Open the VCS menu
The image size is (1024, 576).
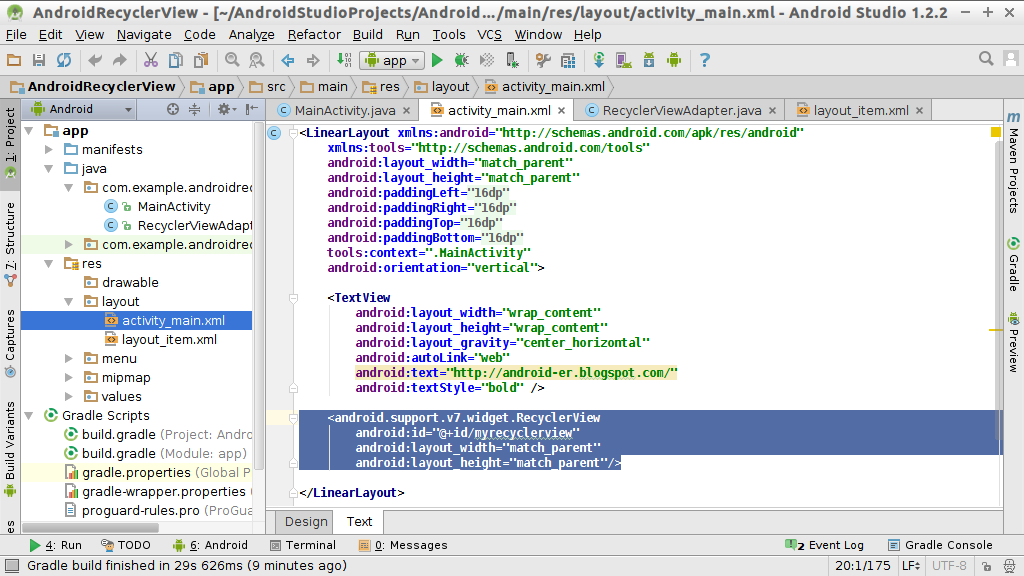click(489, 35)
